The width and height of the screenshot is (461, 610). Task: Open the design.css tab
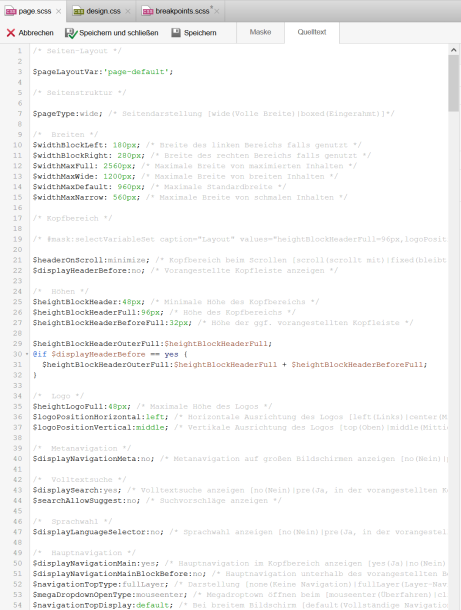103,11
